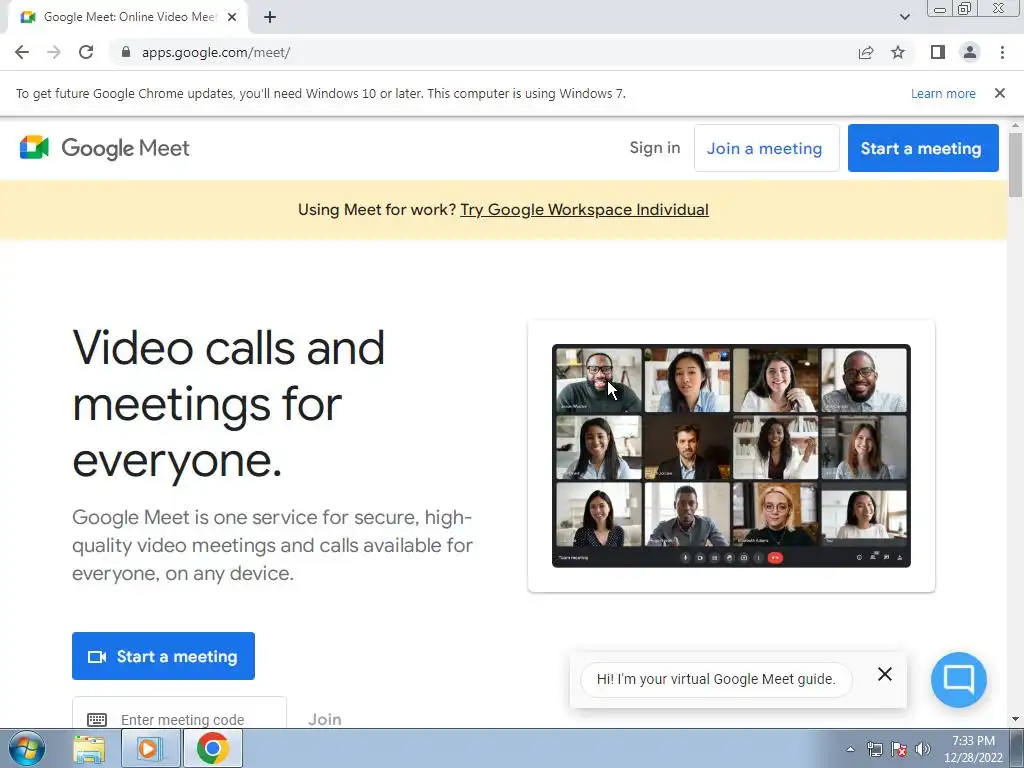Click the header Start a meeting button
Image resolution: width=1024 pixels, height=768 pixels.
pos(923,148)
